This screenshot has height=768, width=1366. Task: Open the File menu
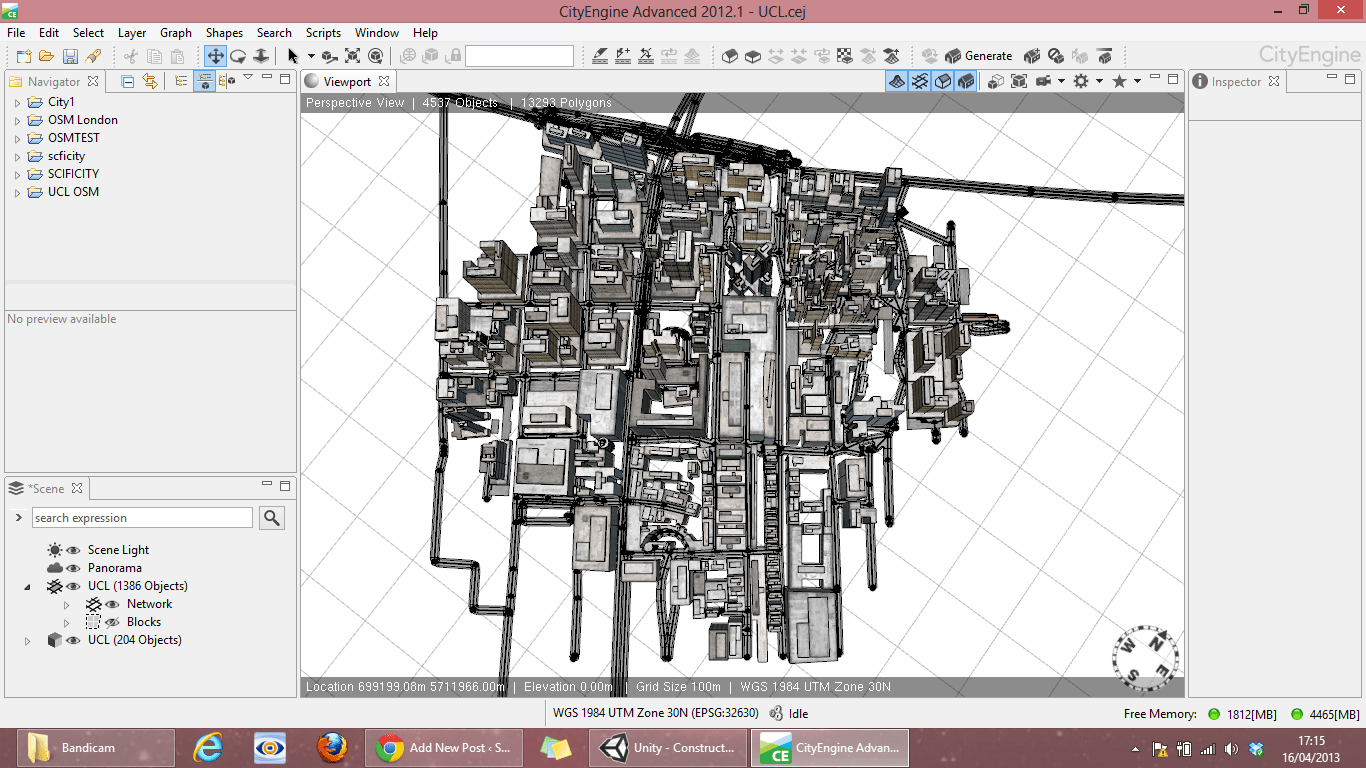pyautogui.click(x=16, y=32)
